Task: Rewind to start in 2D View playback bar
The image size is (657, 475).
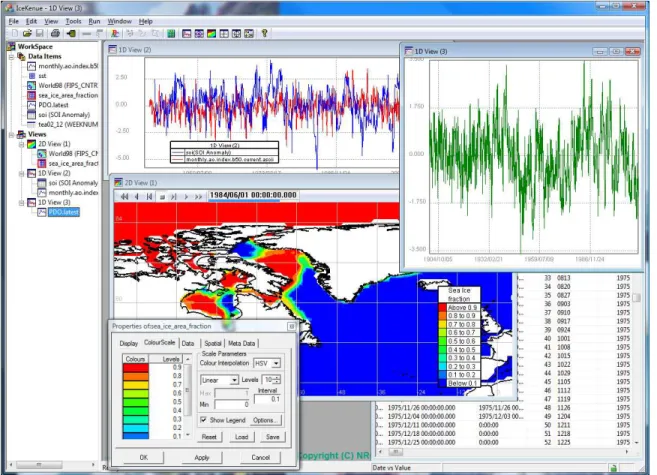Action: pyautogui.click(x=124, y=196)
